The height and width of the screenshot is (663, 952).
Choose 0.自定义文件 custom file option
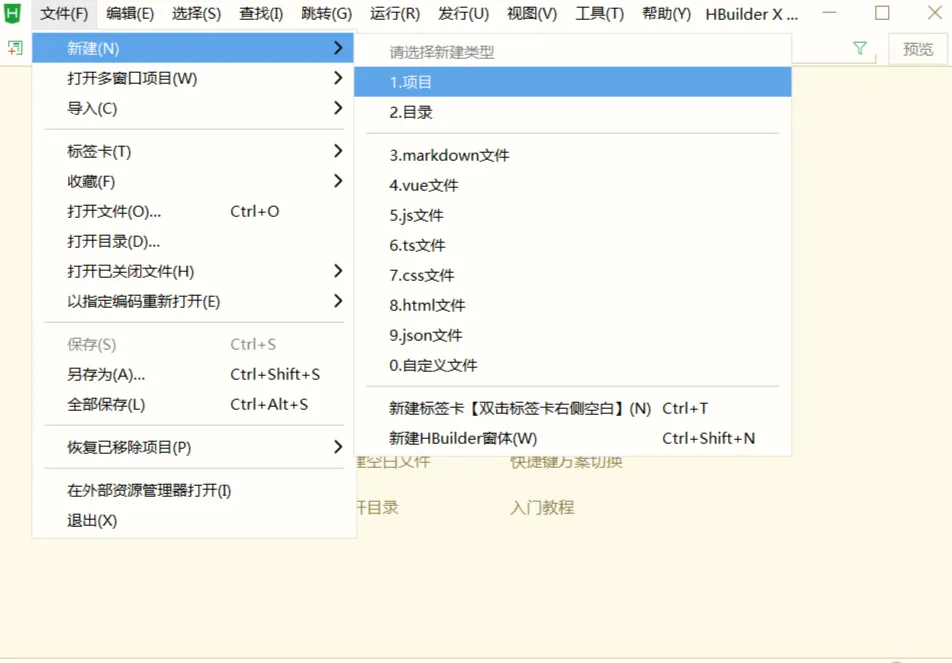pos(433,365)
